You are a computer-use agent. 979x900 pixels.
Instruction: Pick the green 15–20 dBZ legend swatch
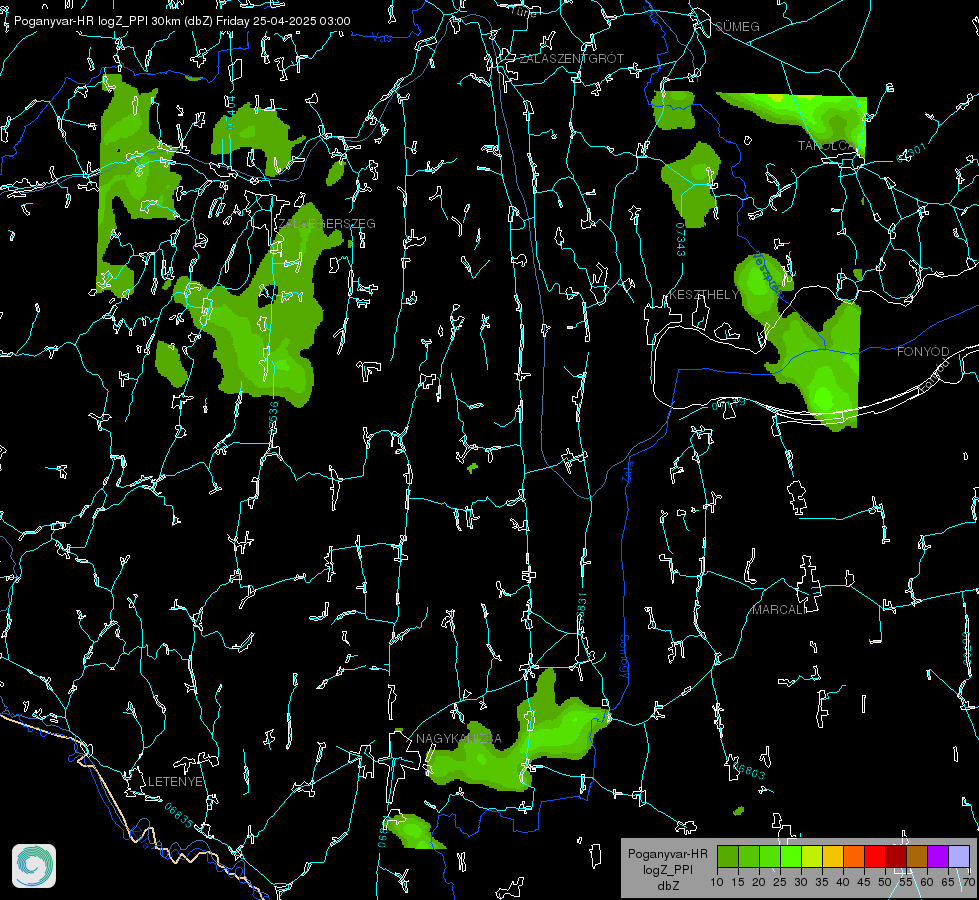749,856
